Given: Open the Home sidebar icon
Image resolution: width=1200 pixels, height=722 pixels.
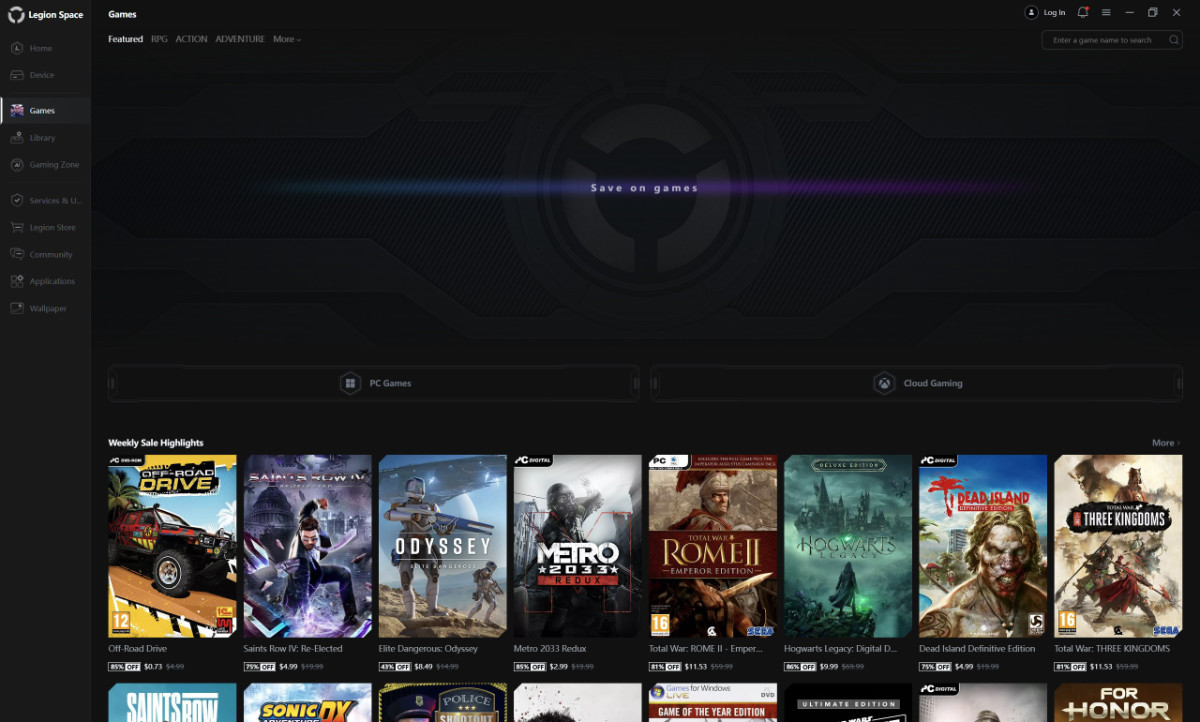Looking at the screenshot, I should coord(17,48).
